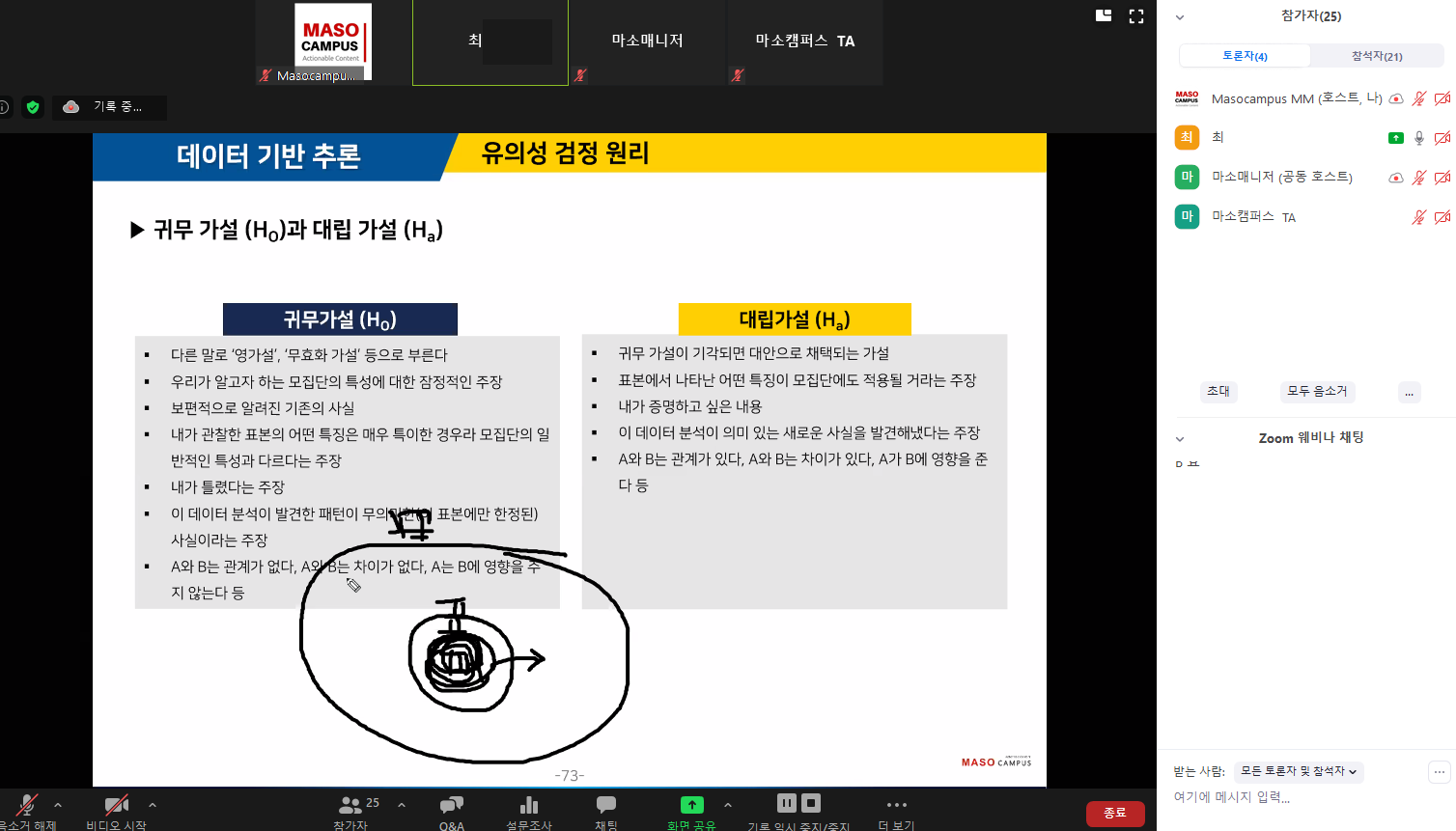
Task: Switch to the attendees tab 참석자(21)
Action: click(x=1376, y=56)
